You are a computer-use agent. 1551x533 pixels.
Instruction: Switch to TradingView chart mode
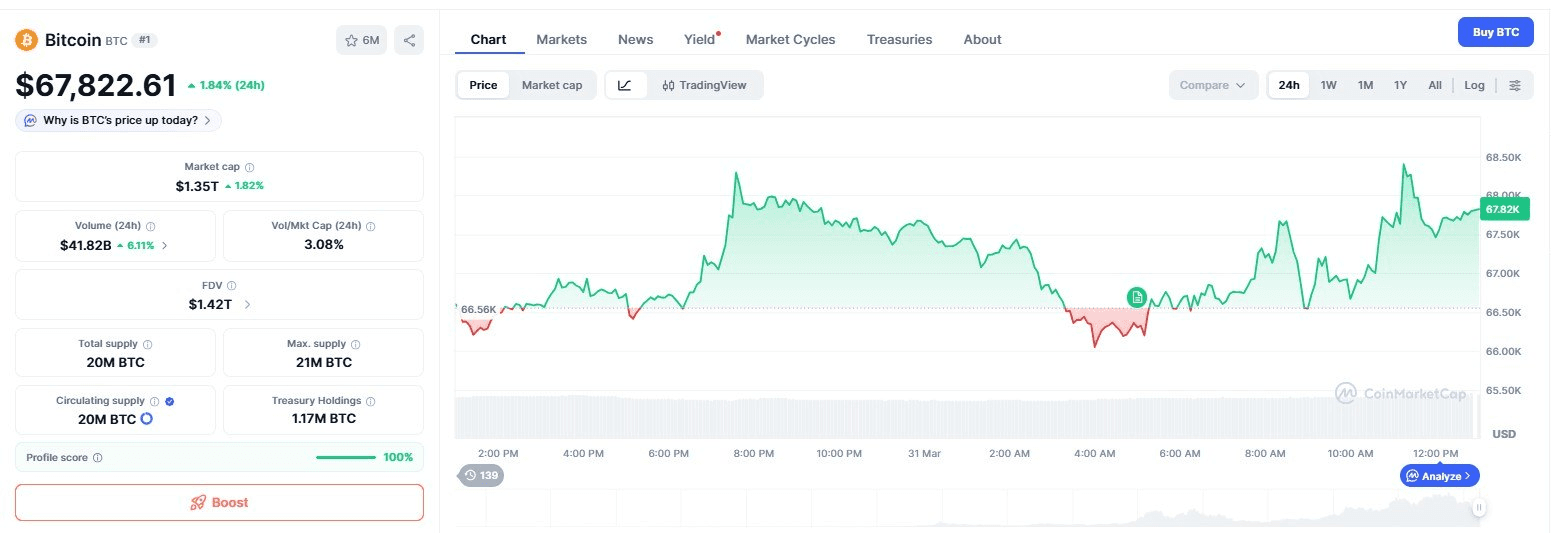pyautogui.click(x=704, y=85)
